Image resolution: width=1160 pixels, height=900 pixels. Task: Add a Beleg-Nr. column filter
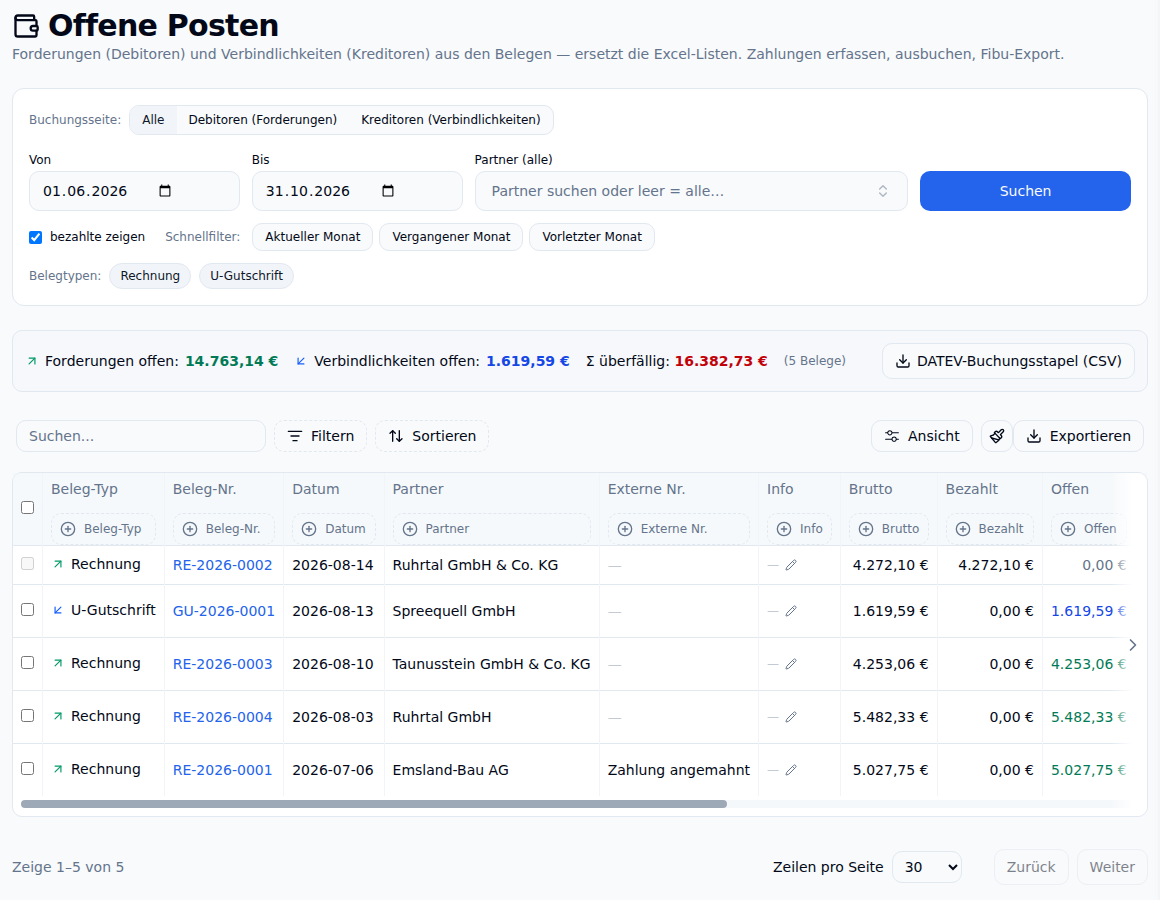(223, 529)
